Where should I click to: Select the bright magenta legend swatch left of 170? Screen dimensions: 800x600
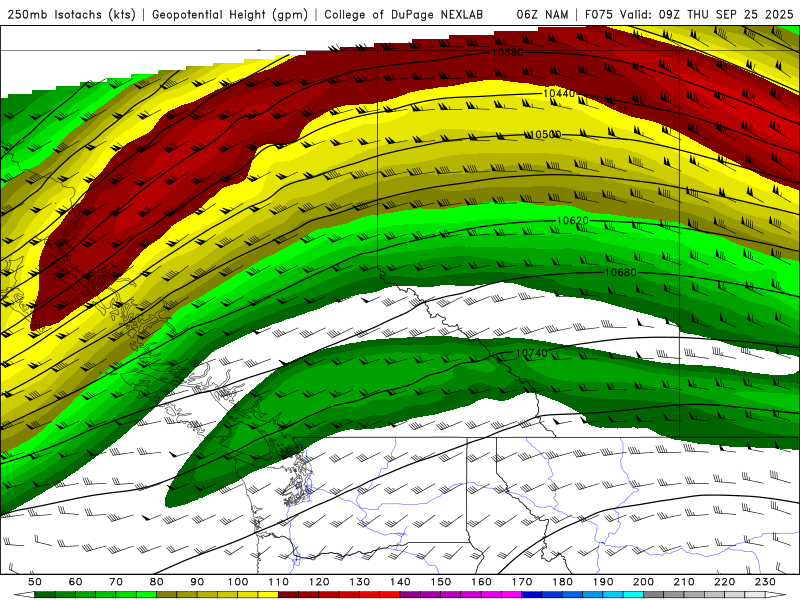[512, 595]
